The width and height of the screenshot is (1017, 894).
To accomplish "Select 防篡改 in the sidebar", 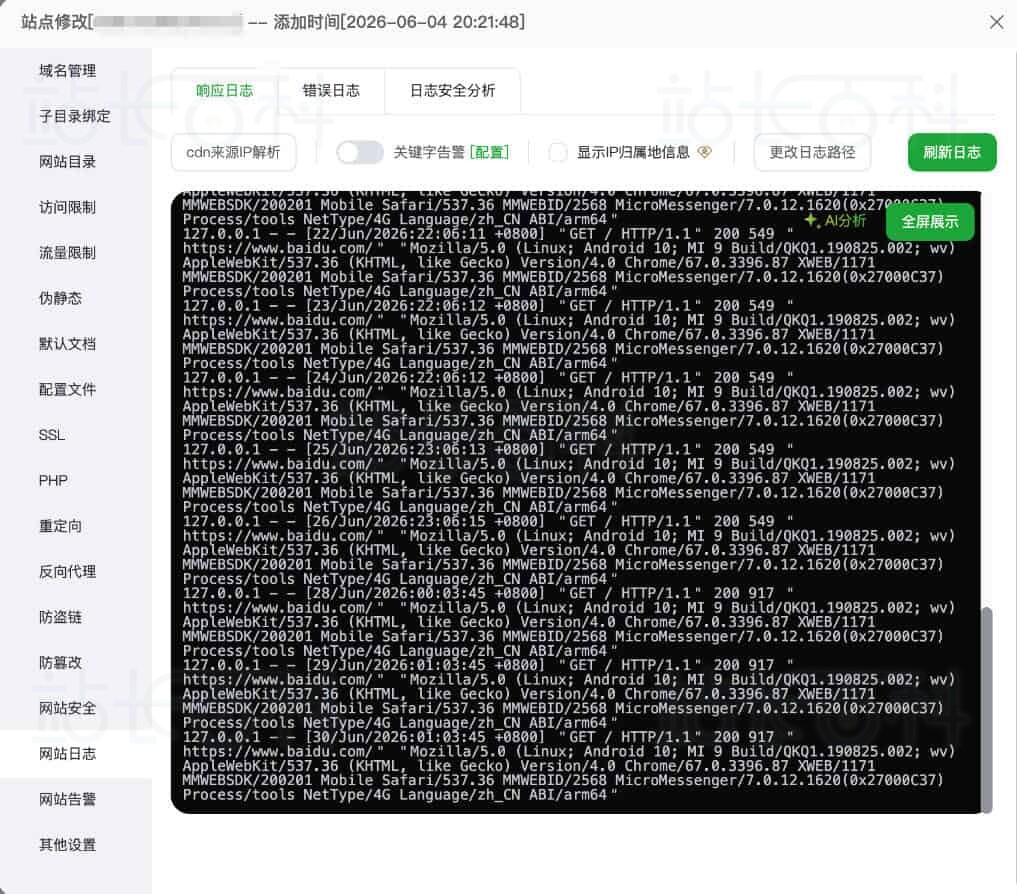I will pos(60,662).
